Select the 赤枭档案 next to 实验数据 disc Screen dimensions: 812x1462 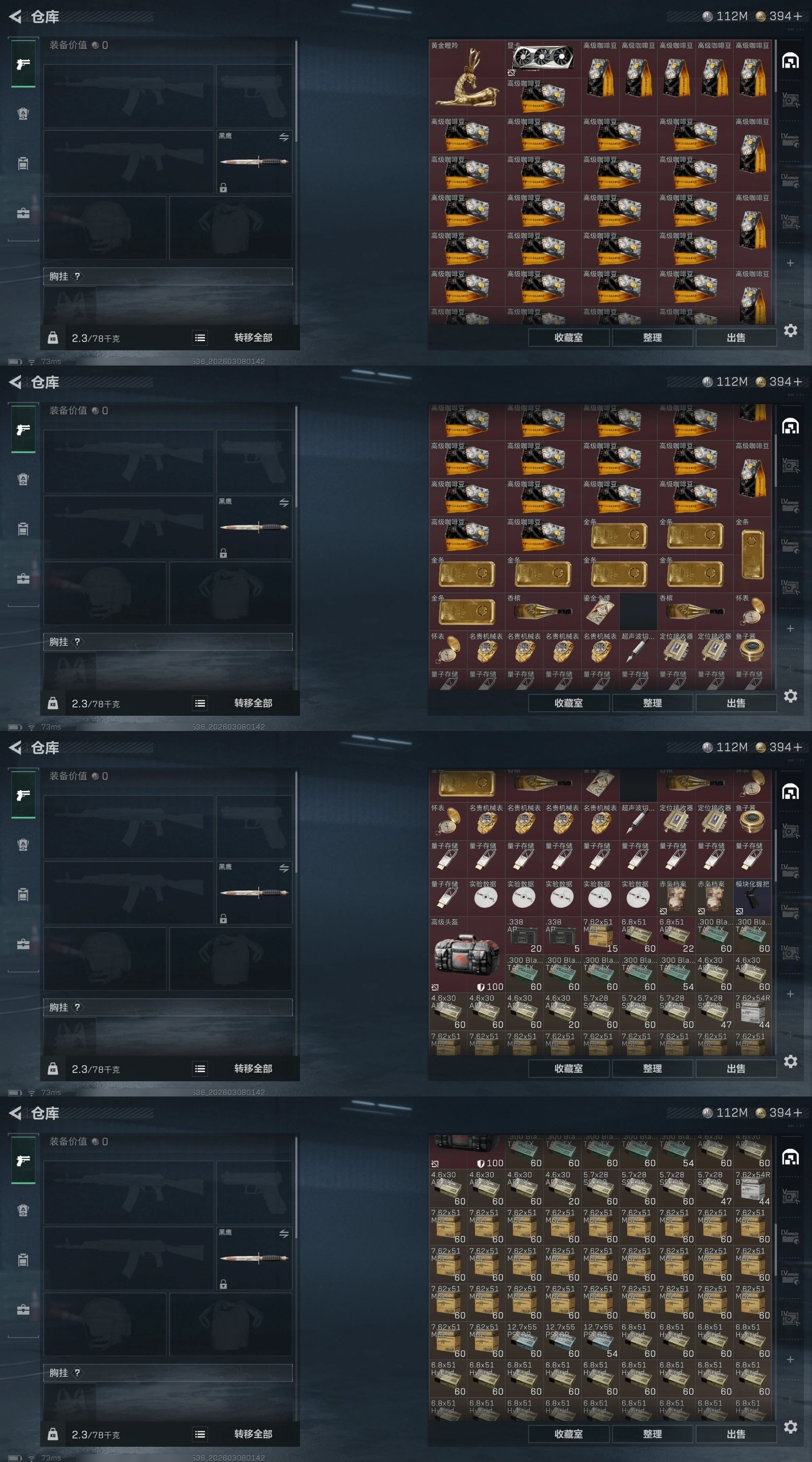click(676, 898)
